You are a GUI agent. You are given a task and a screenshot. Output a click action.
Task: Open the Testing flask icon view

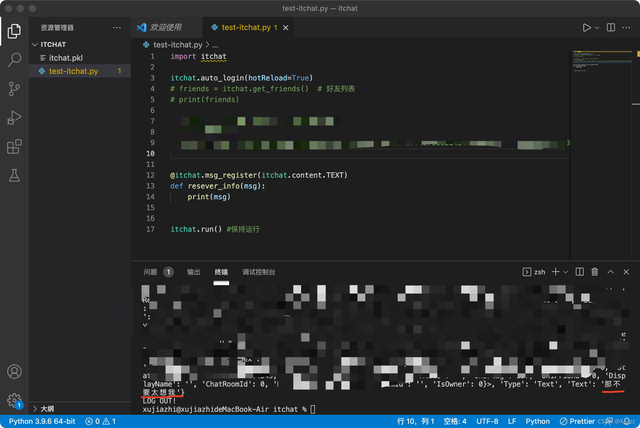14,176
